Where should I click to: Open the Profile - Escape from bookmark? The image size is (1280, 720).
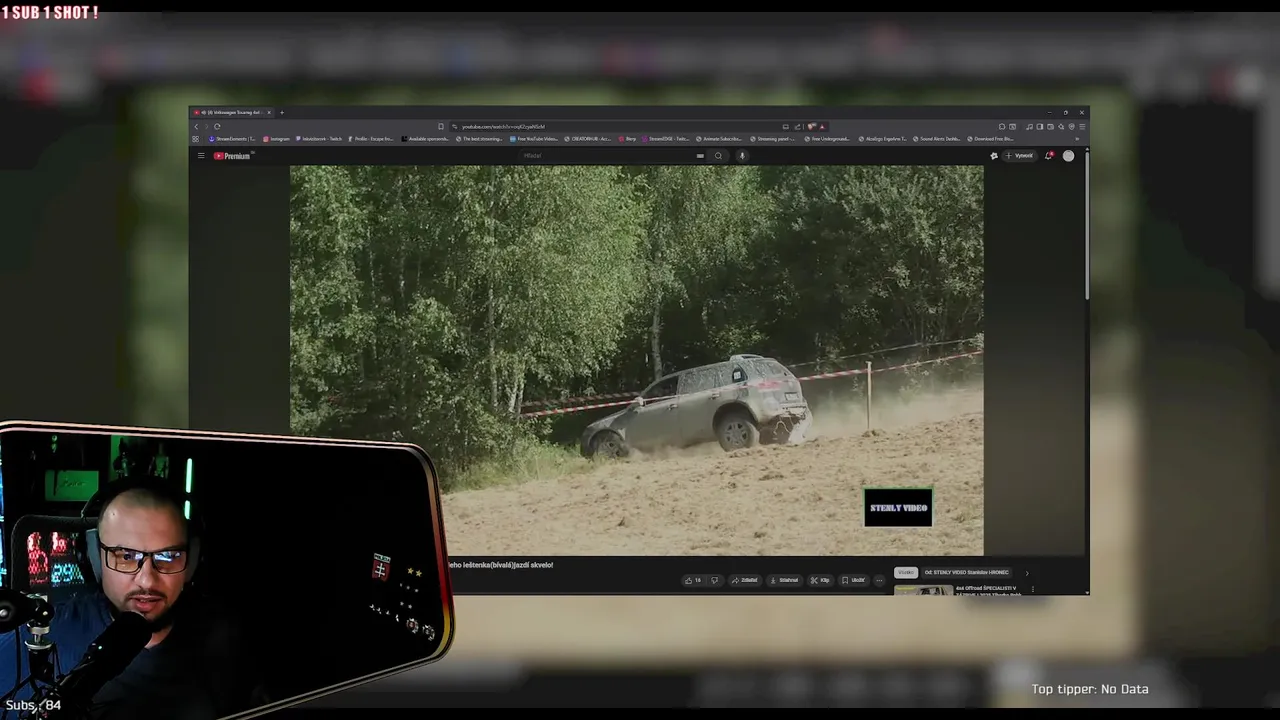point(371,139)
